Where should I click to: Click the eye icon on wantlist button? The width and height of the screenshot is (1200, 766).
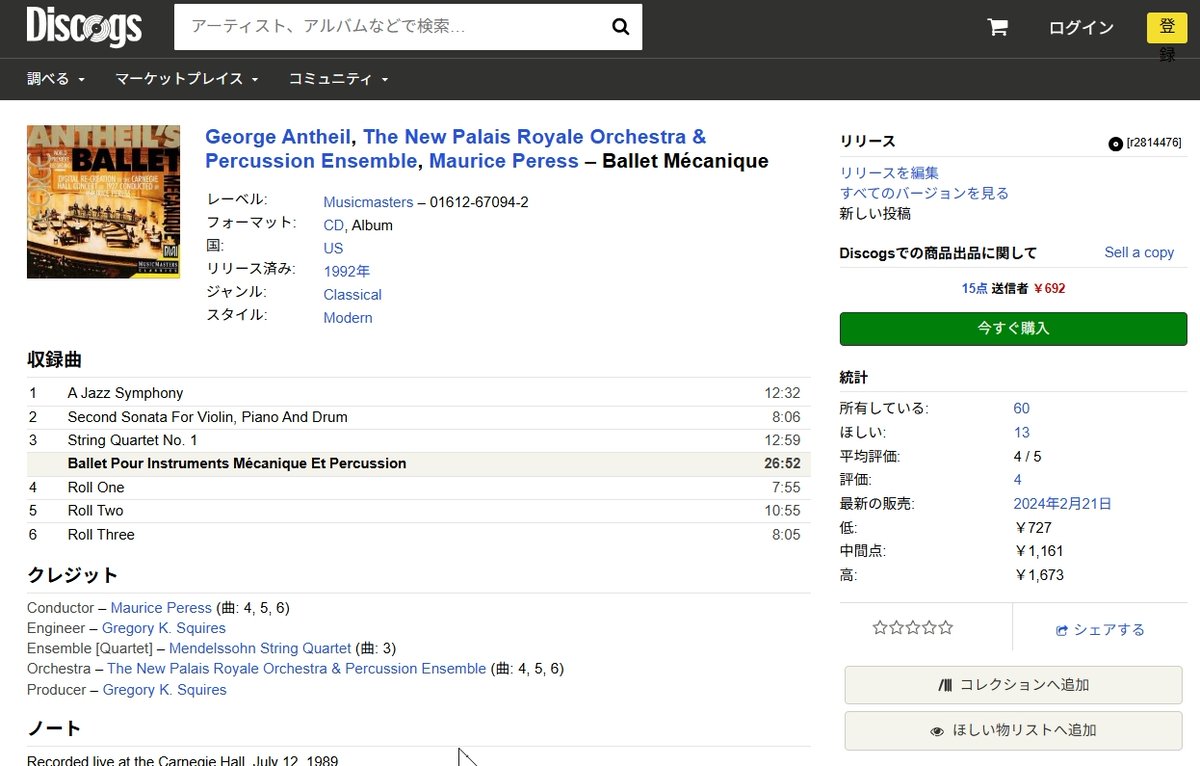[937, 731]
